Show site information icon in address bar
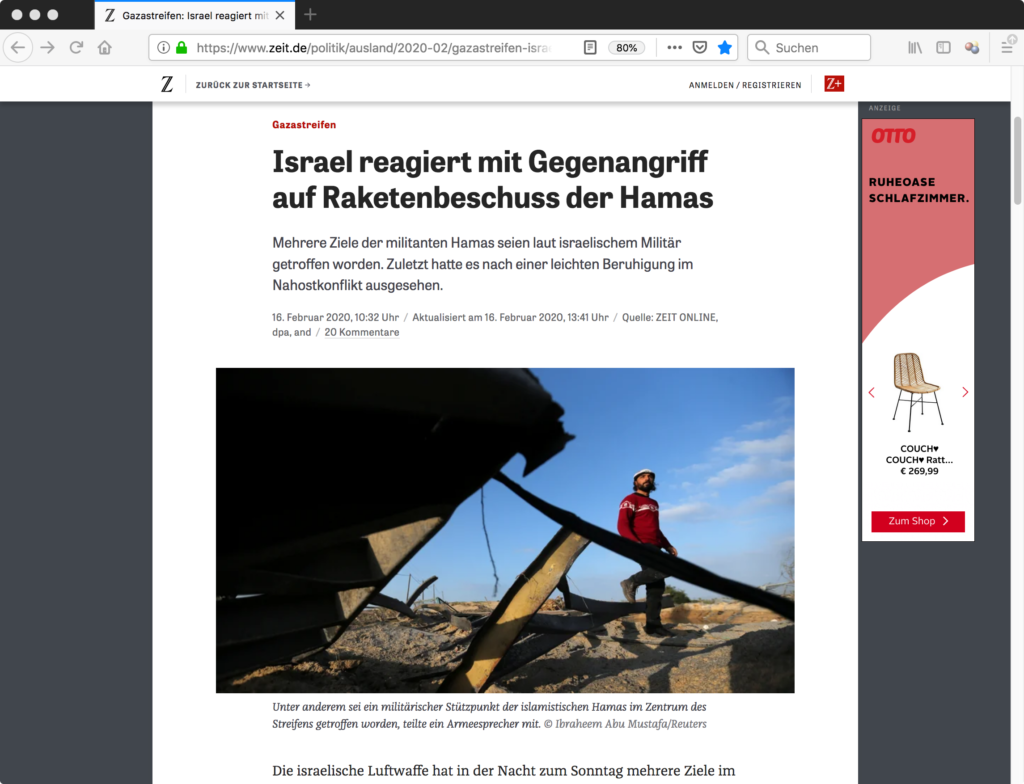This screenshot has height=784, width=1024. [x=163, y=48]
